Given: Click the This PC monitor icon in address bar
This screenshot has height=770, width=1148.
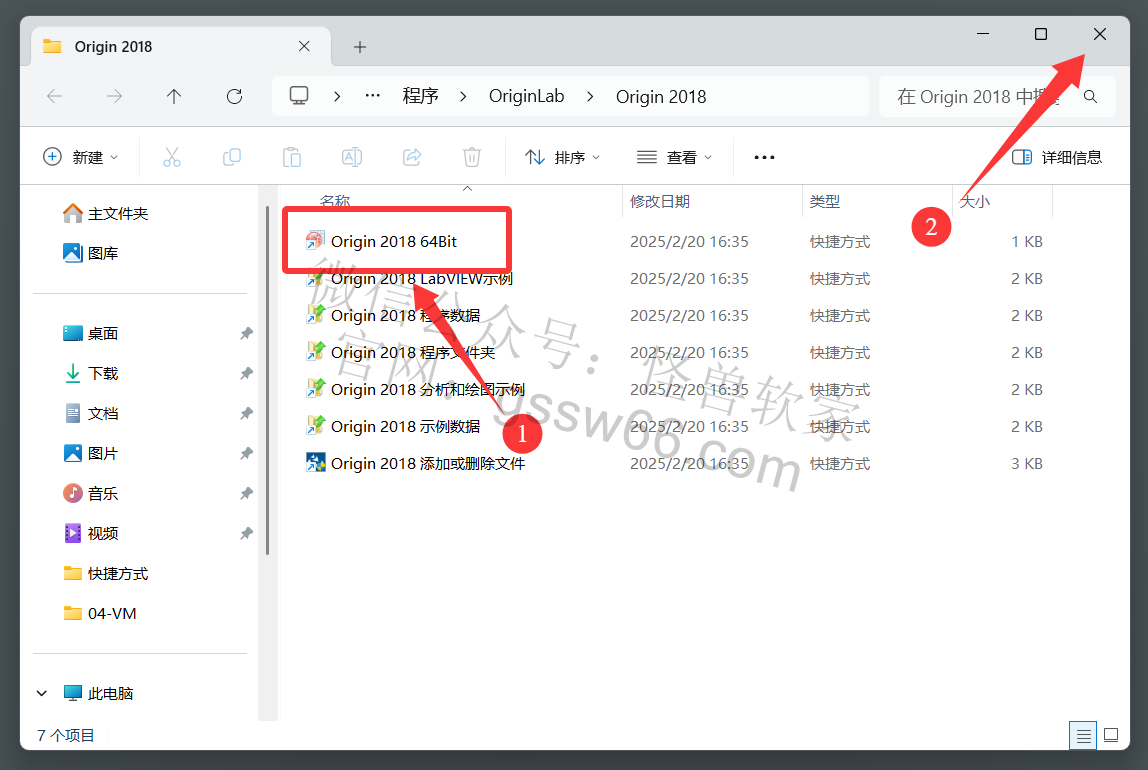Looking at the screenshot, I should pyautogui.click(x=299, y=96).
